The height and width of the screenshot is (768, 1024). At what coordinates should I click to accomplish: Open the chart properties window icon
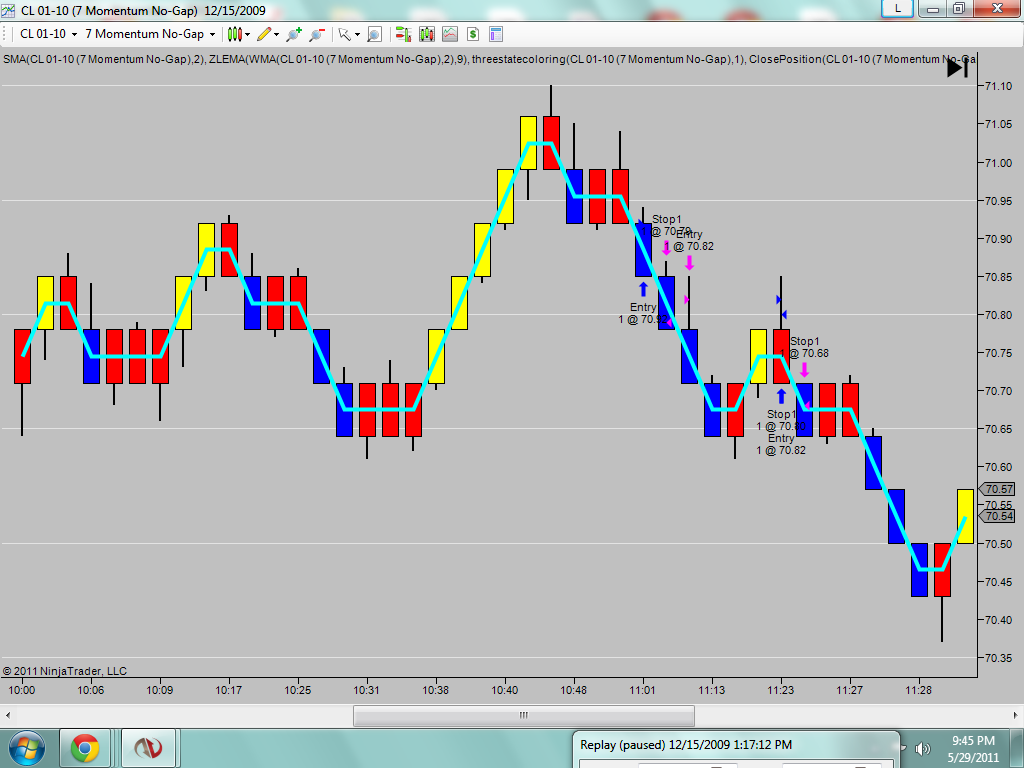(496, 34)
